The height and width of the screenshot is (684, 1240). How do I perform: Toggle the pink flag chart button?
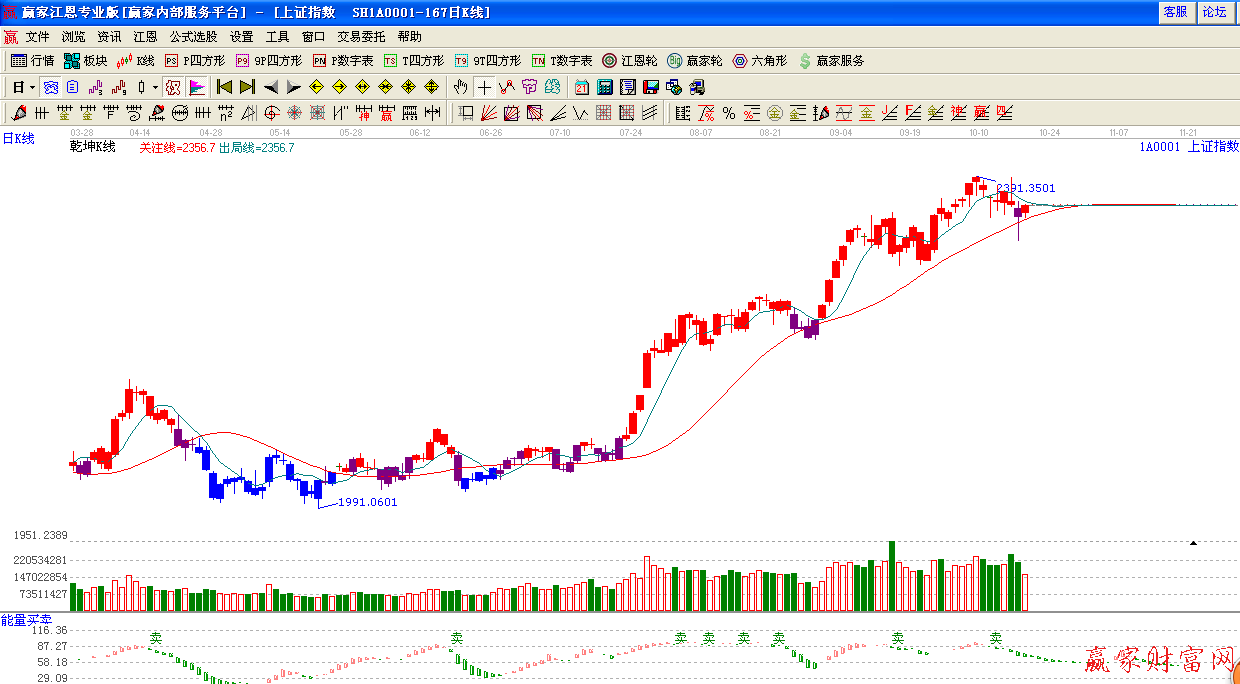point(197,87)
